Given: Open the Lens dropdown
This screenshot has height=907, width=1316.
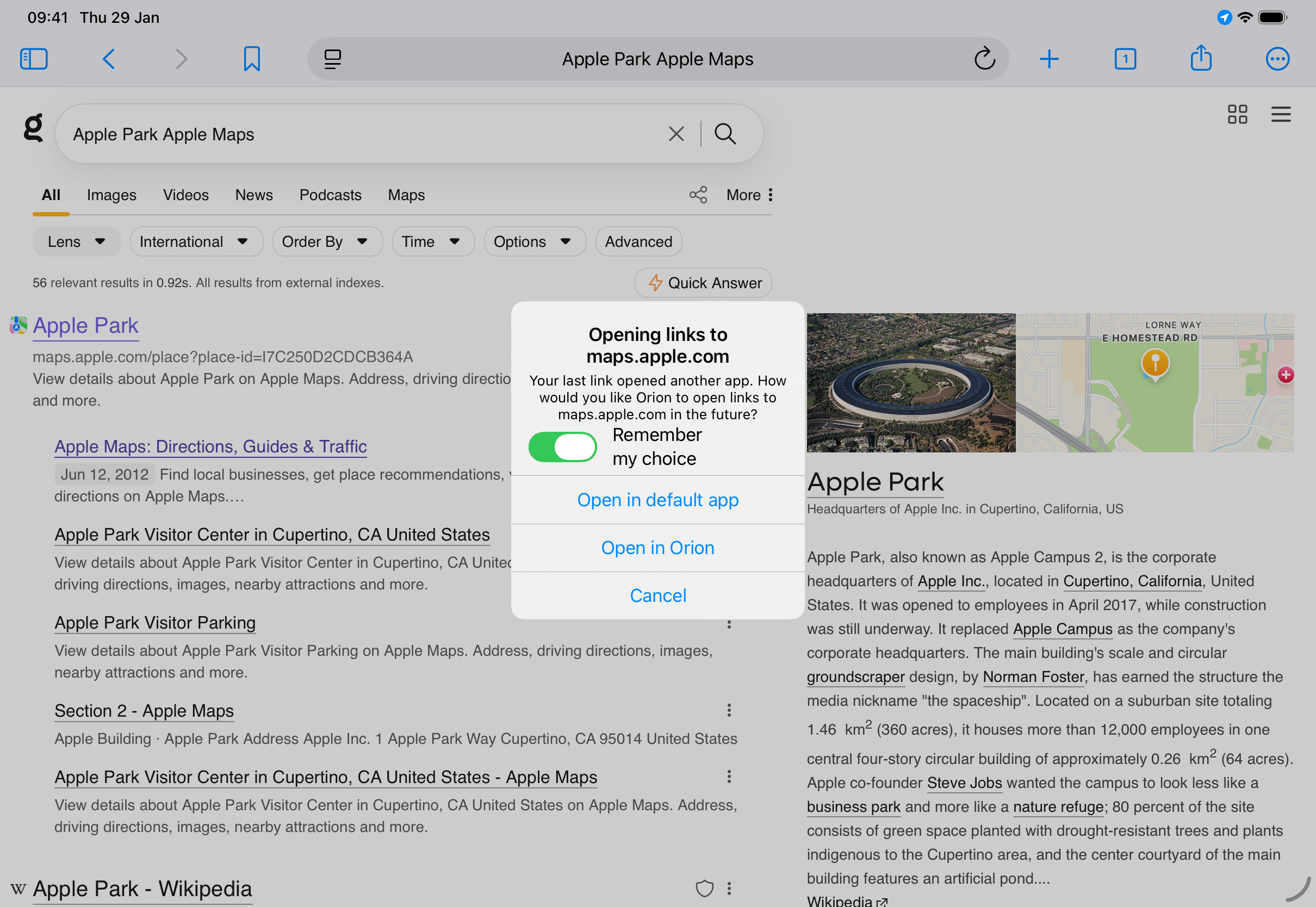Looking at the screenshot, I should coord(76,241).
